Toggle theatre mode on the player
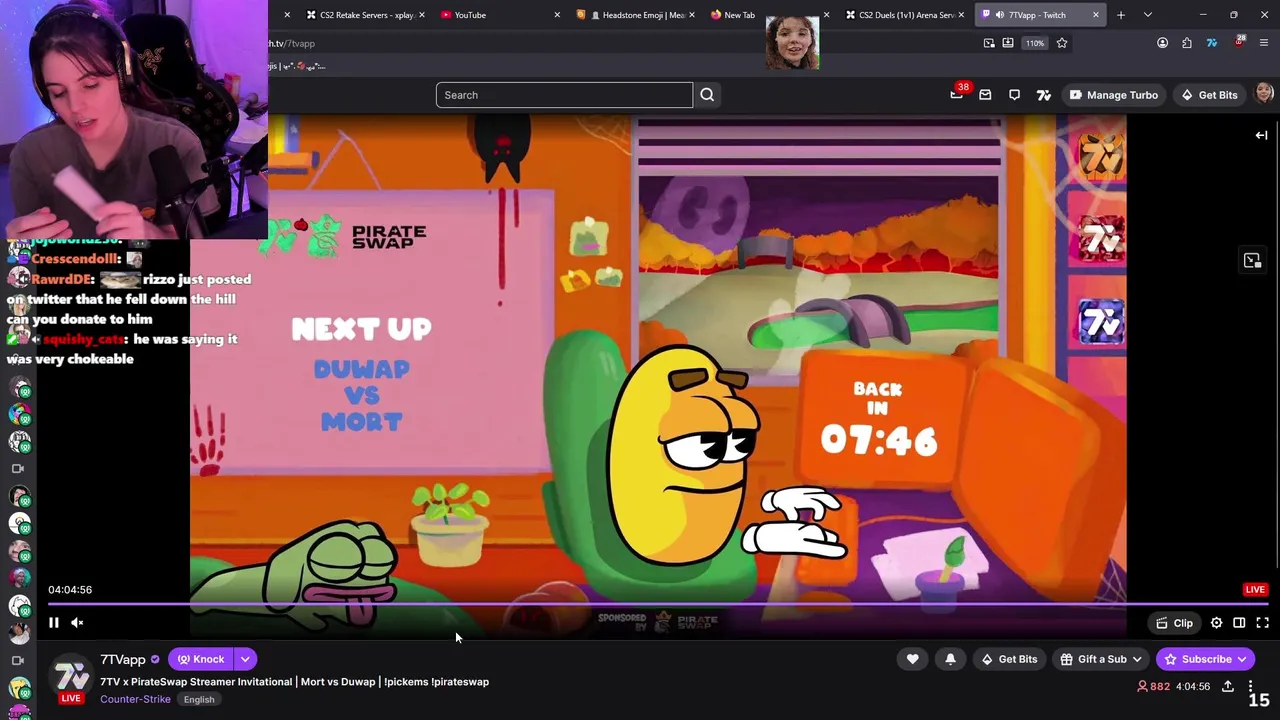This screenshot has width=1280, height=720. click(x=1239, y=623)
